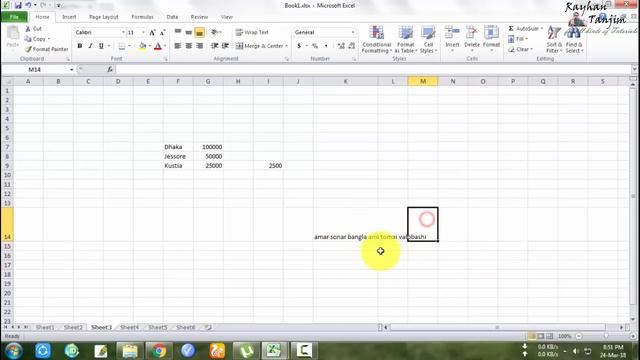Click the Paste button

click(x=13, y=37)
